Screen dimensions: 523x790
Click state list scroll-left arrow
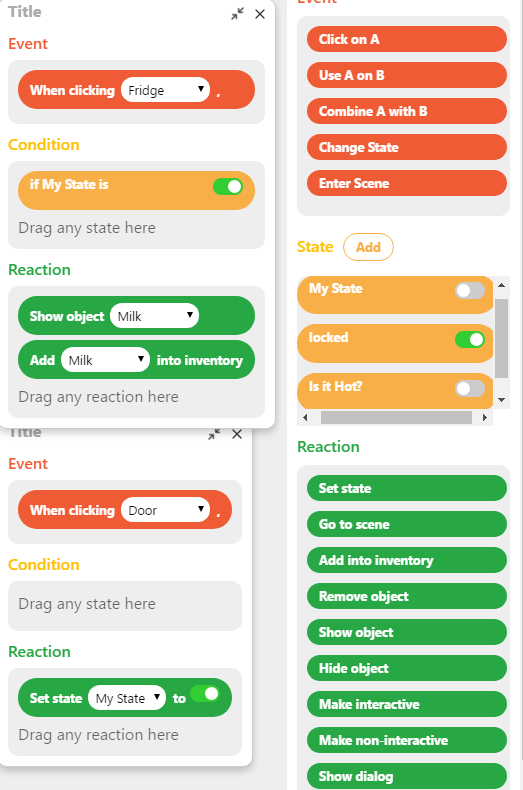click(x=305, y=417)
